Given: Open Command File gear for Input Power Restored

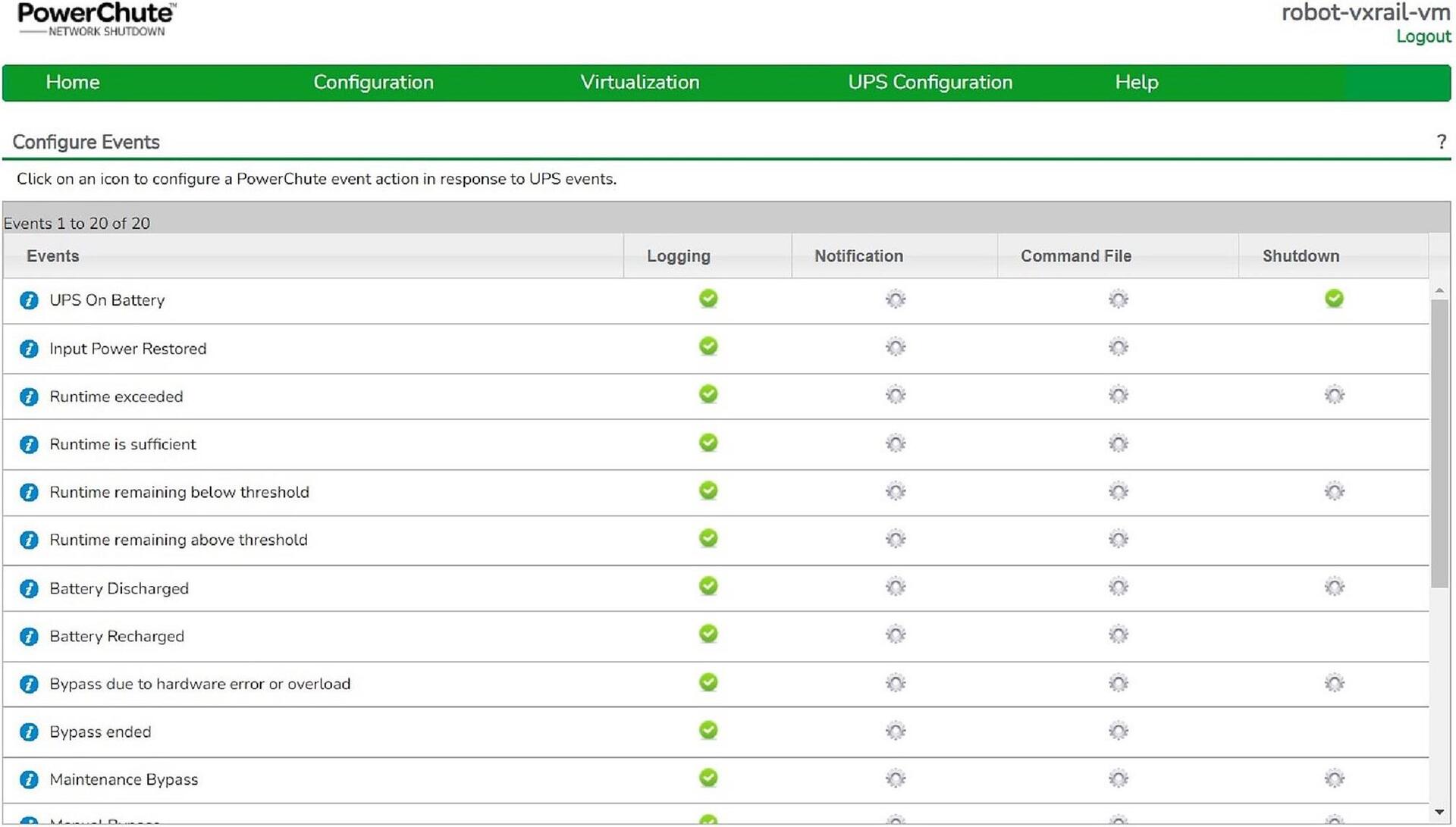Looking at the screenshot, I should click(x=1119, y=347).
